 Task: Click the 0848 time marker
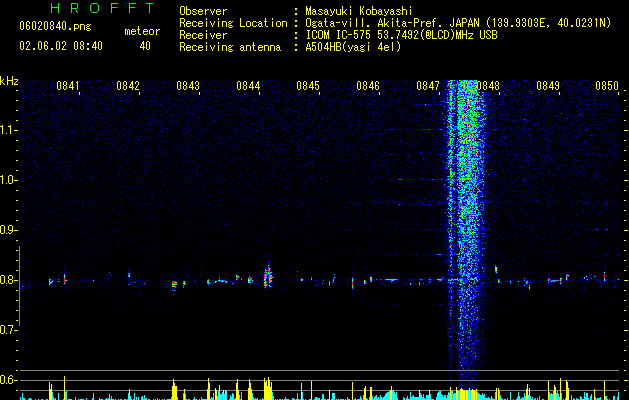488,86
